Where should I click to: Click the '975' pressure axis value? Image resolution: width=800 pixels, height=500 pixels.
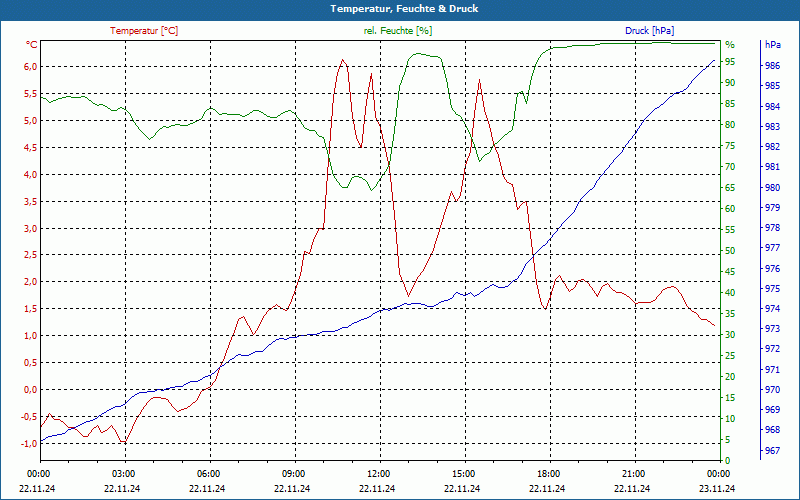coord(772,288)
